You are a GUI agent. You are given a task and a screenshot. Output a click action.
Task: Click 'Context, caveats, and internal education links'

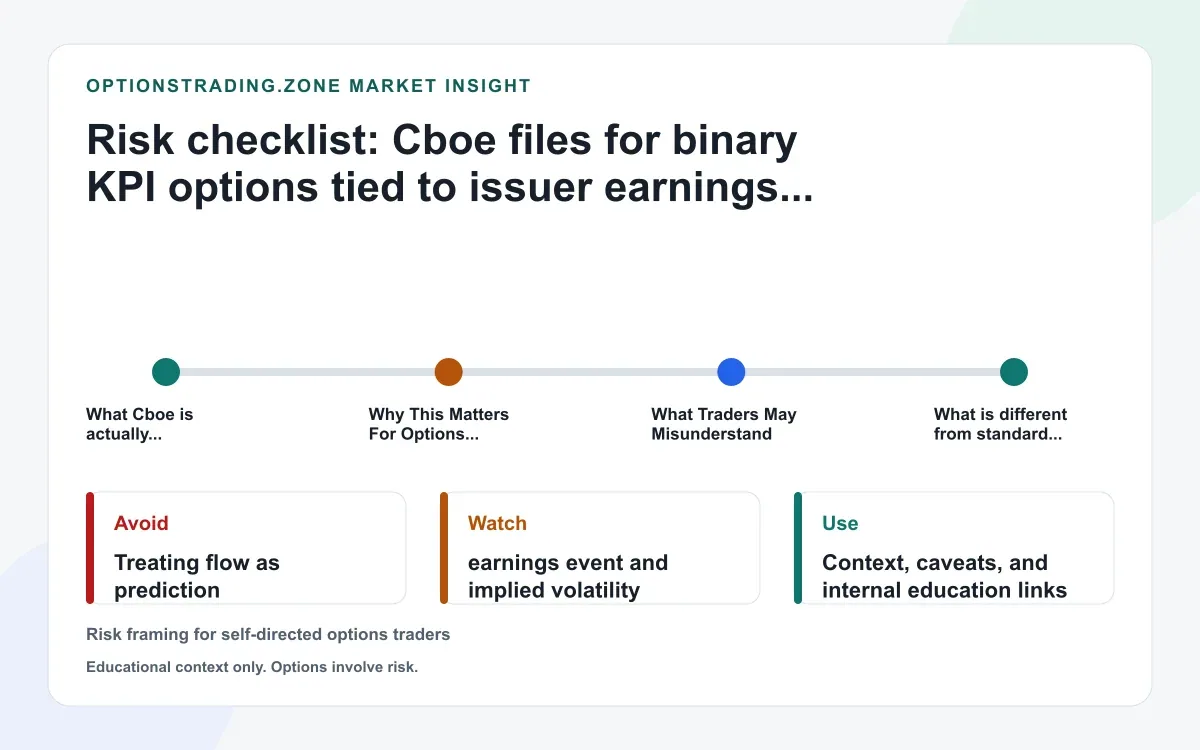pyautogui.click(x=945, y=576)
